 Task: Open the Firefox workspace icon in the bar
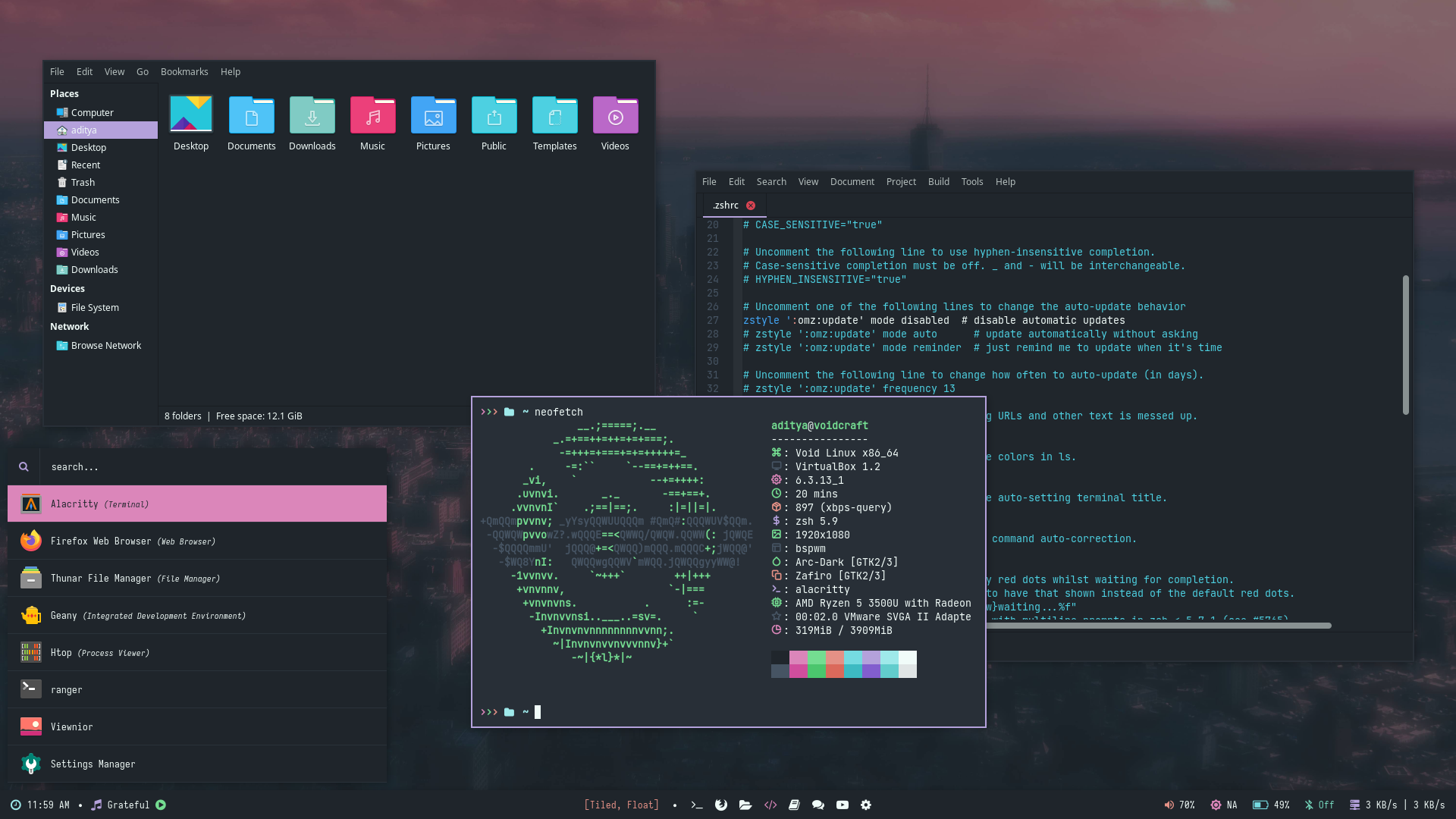click(721, 805)
